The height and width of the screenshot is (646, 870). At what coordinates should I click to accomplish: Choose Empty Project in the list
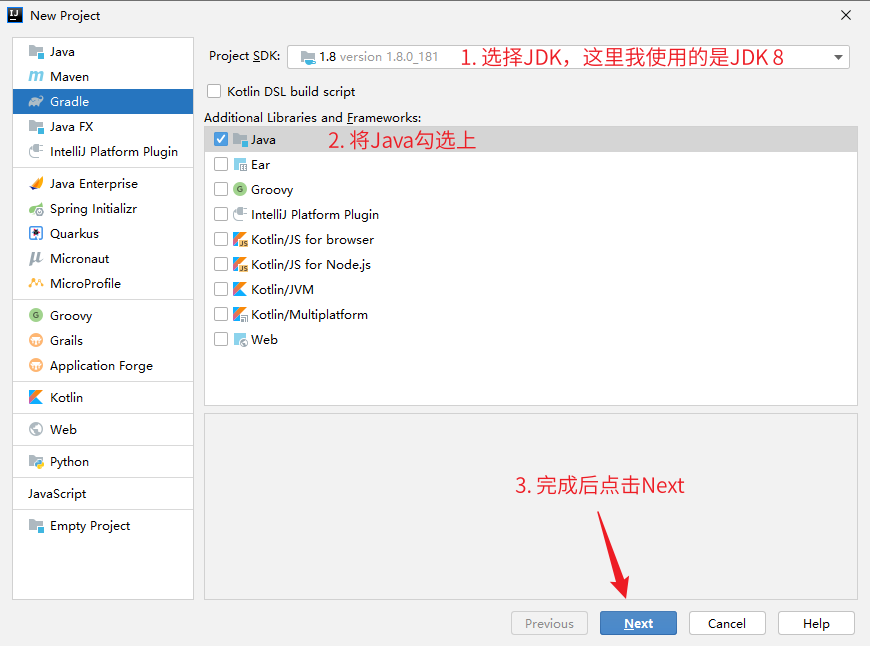pyautogui.click(x=89, y=526)
